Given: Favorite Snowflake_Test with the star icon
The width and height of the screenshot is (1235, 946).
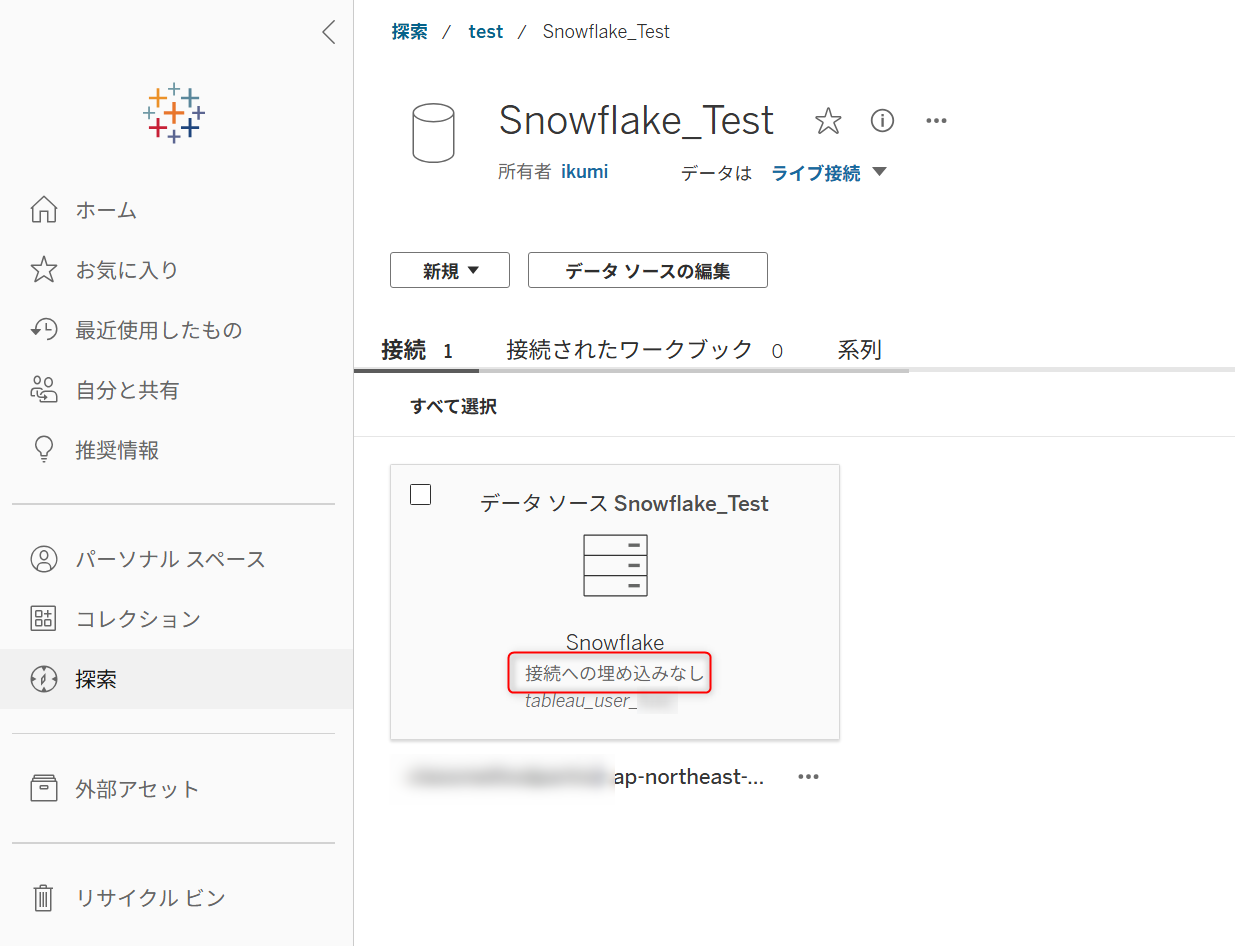Looking at the screenshot, I should (x=828, y=121).
